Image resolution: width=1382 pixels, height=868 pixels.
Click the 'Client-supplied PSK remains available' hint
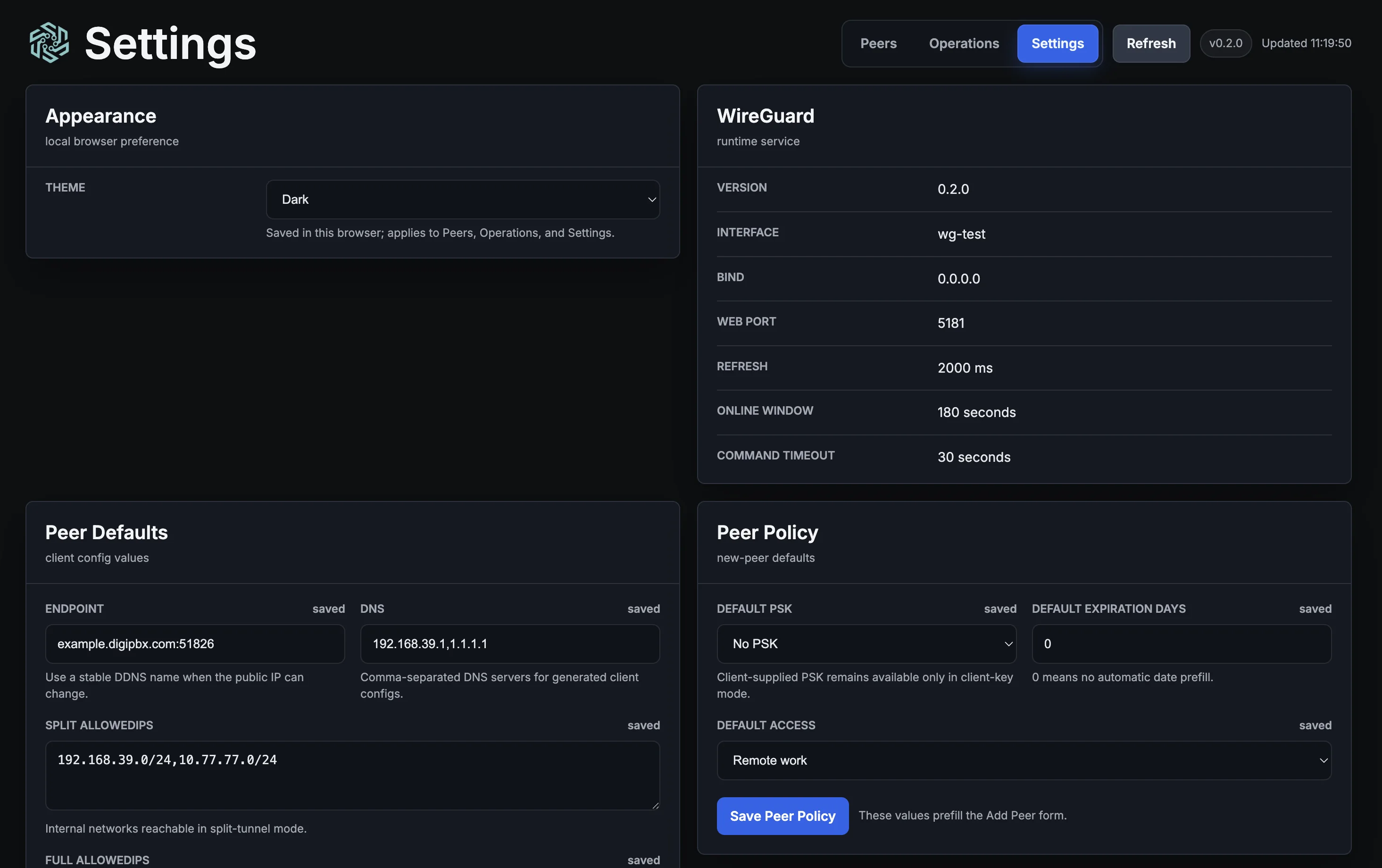(x=865, y=685)
